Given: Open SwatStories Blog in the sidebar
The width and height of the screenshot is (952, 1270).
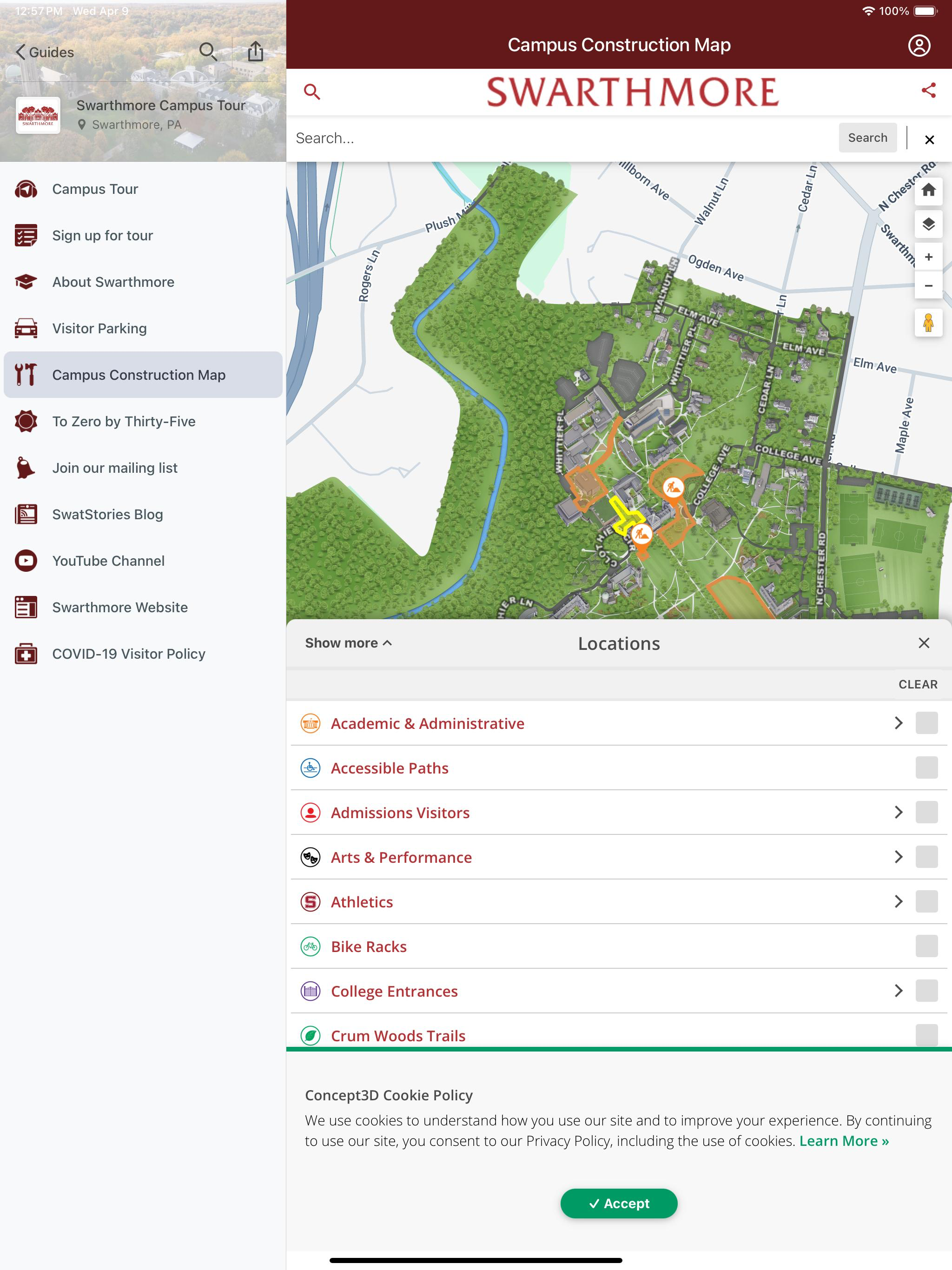Looking at the screenshot, I should pos(143,515).
